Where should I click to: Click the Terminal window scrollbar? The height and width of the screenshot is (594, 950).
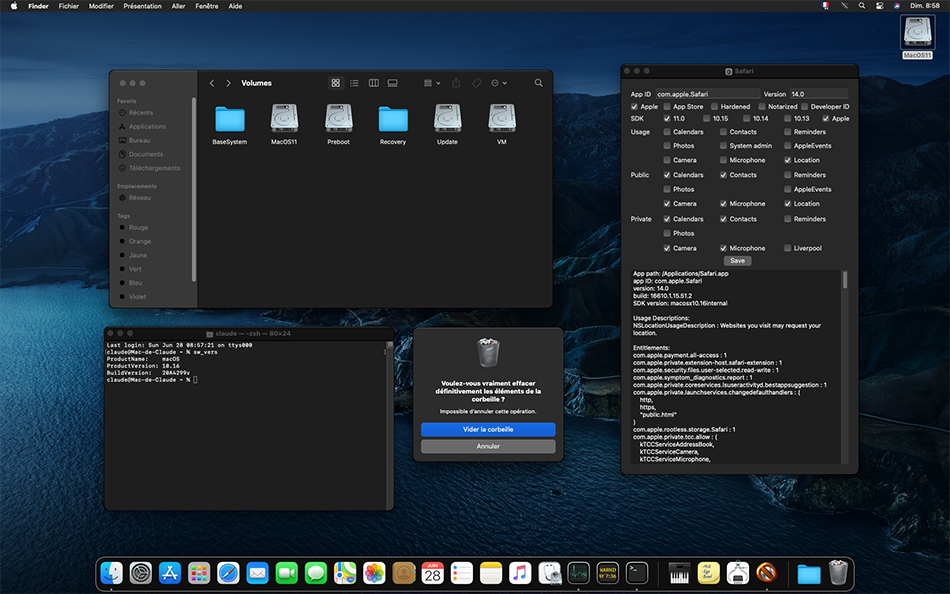pyautogui.click(x=390, y=425)
